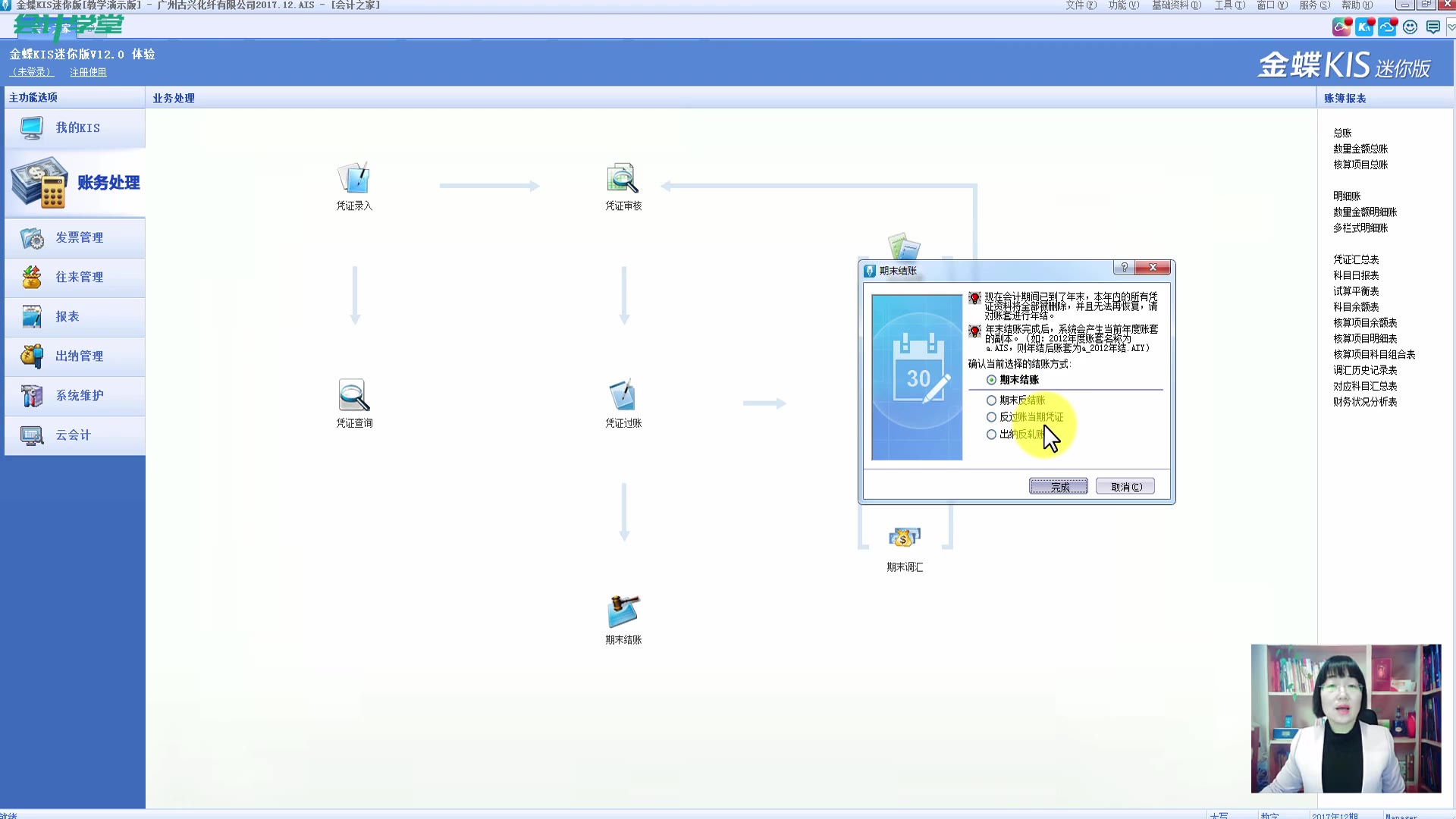Open 系统维护 system maintenance in sidebar

click(75, 395)
